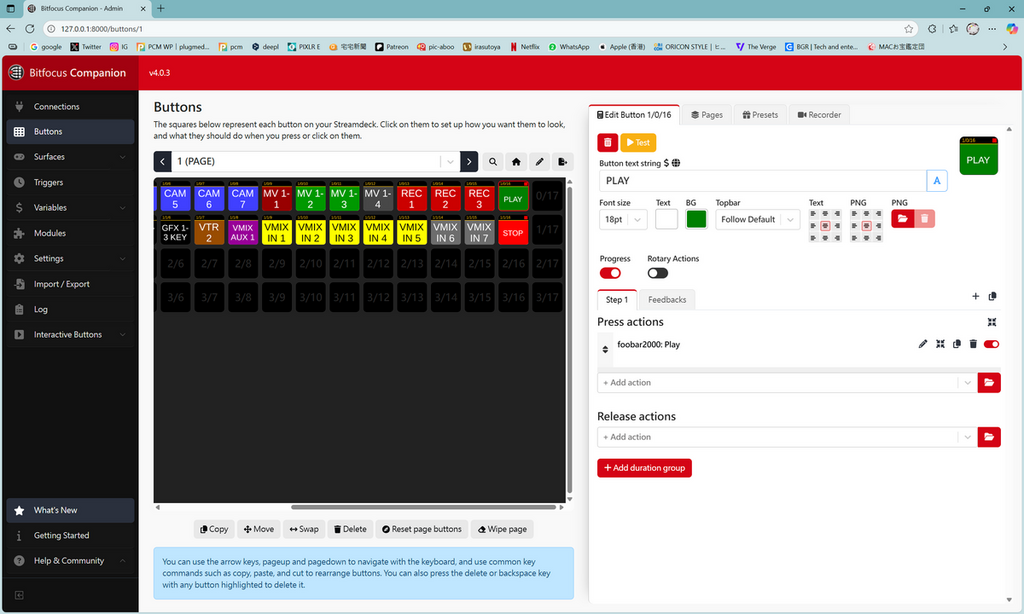This screenshot has width=1024, height=614.
Task: Expand Surfaces menu in sidebar
Action: (71, 157)
